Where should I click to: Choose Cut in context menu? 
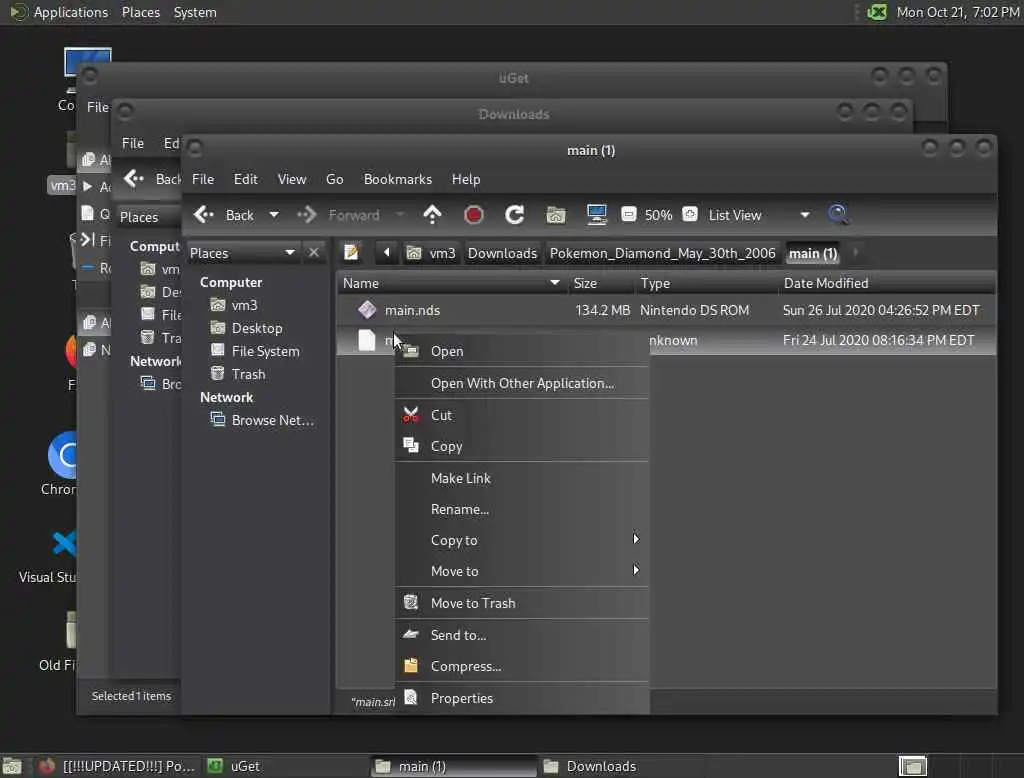coord(522,415)
